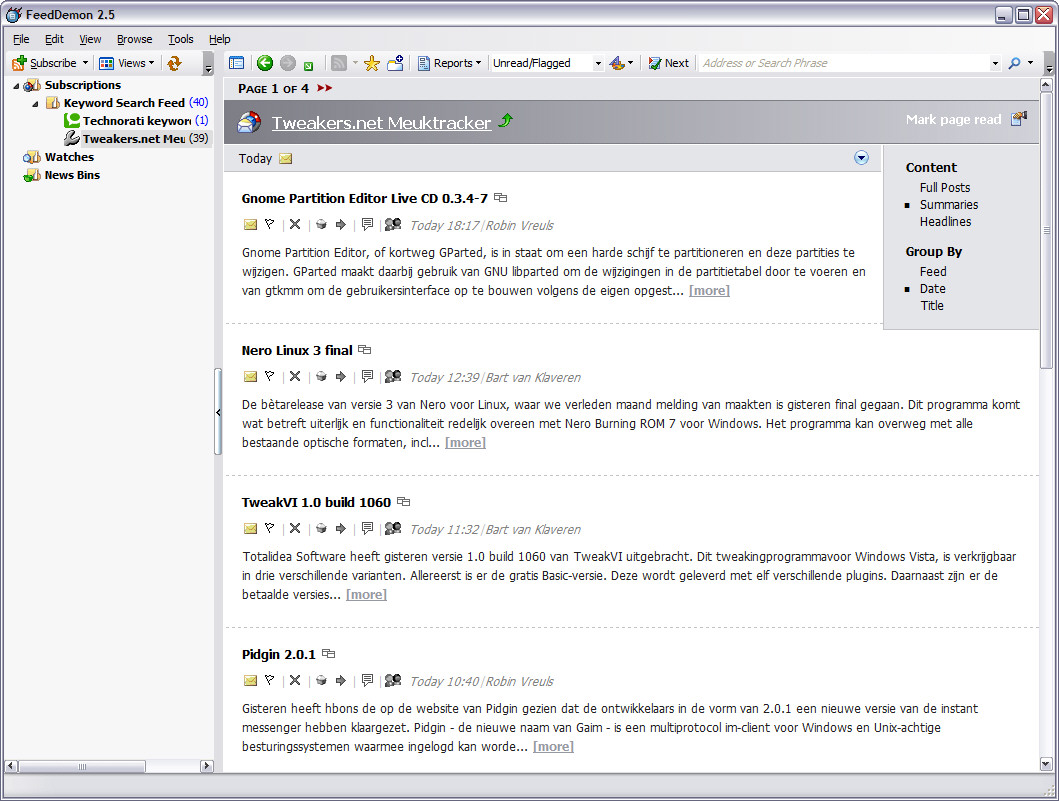
Task: Group items by Date
Action: click(x=932, y=288)
